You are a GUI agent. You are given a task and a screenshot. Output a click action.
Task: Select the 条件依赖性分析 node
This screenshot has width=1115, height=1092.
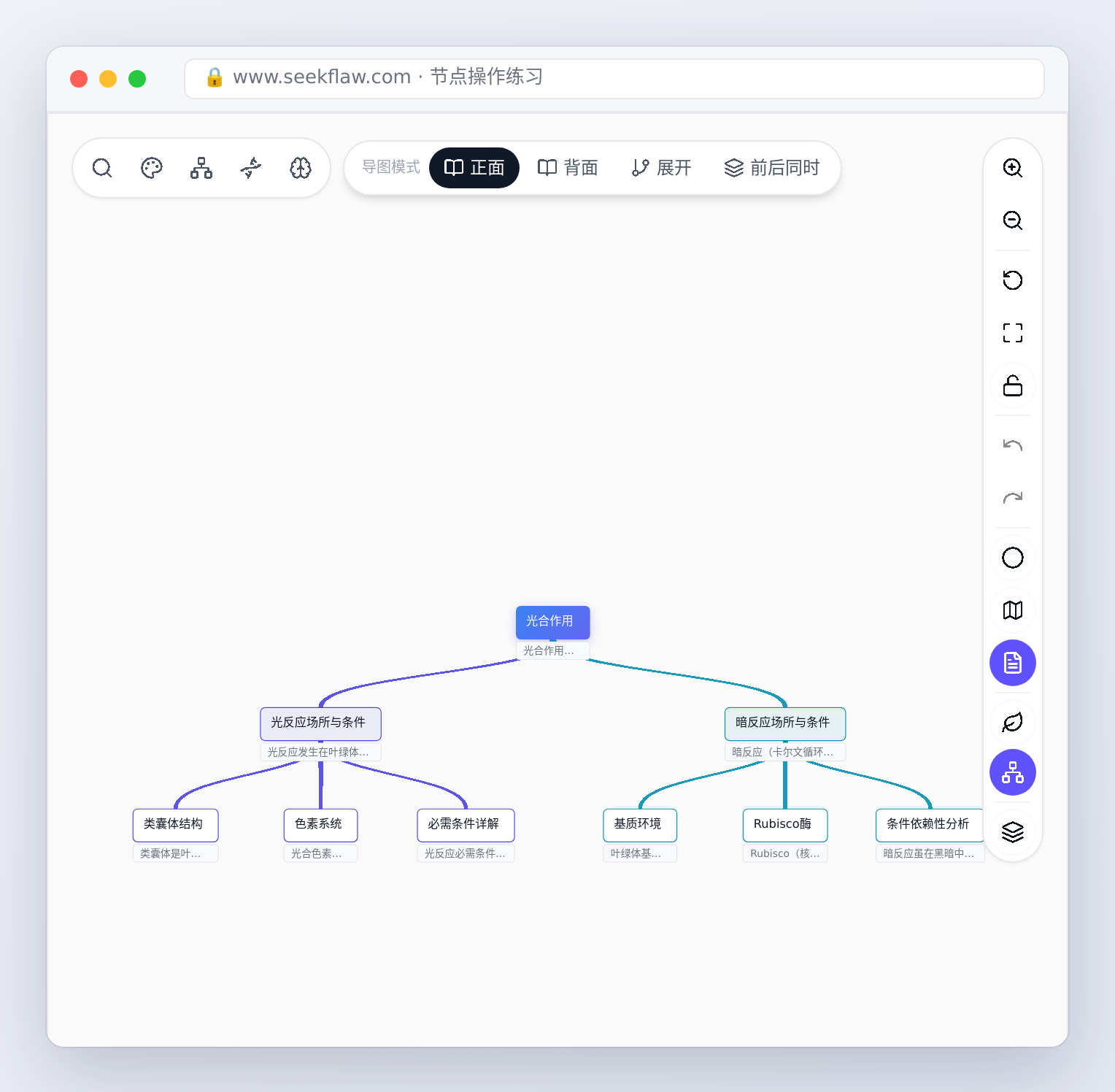tap(930, 825)
